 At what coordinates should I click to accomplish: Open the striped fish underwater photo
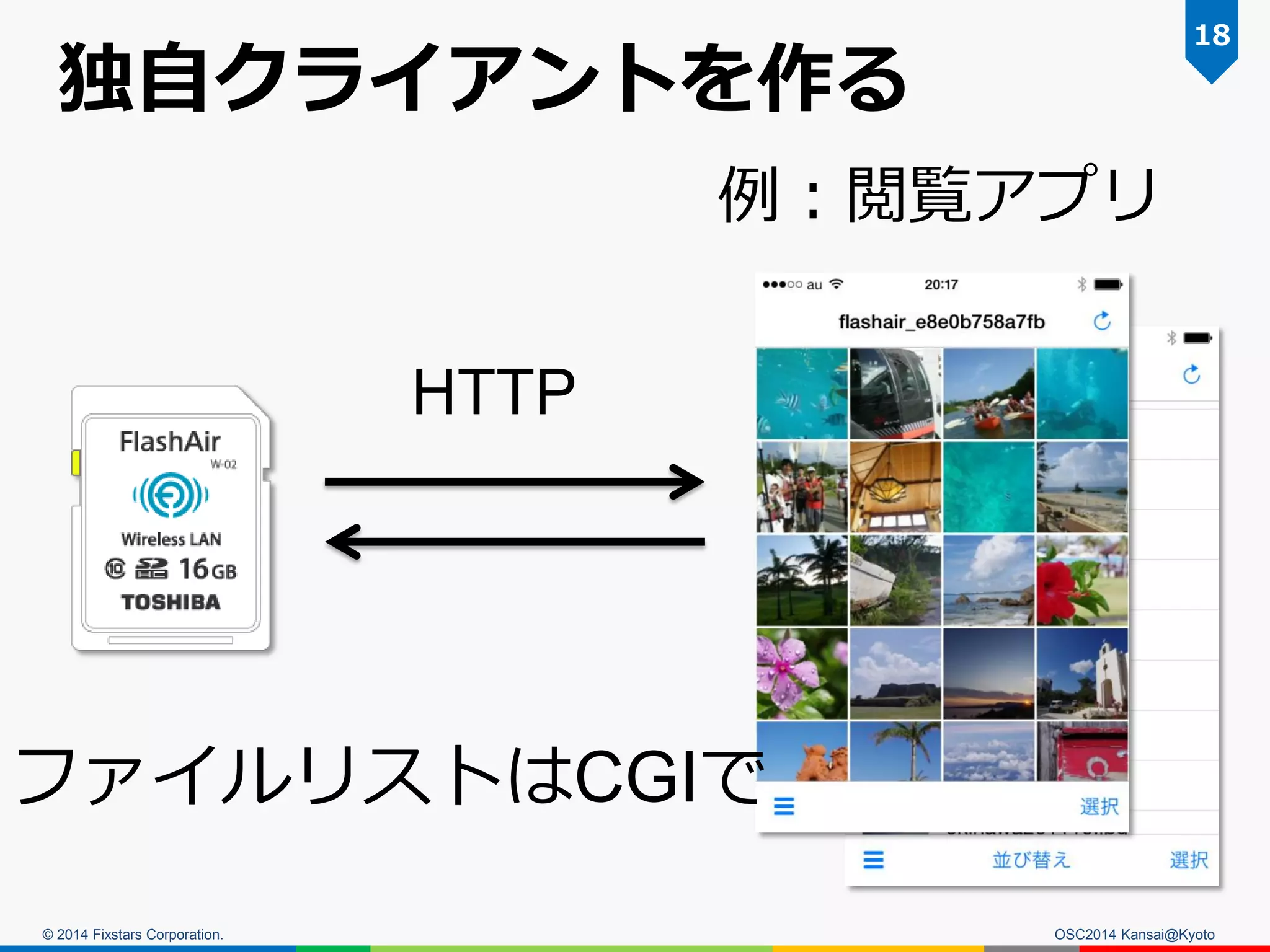802,394
